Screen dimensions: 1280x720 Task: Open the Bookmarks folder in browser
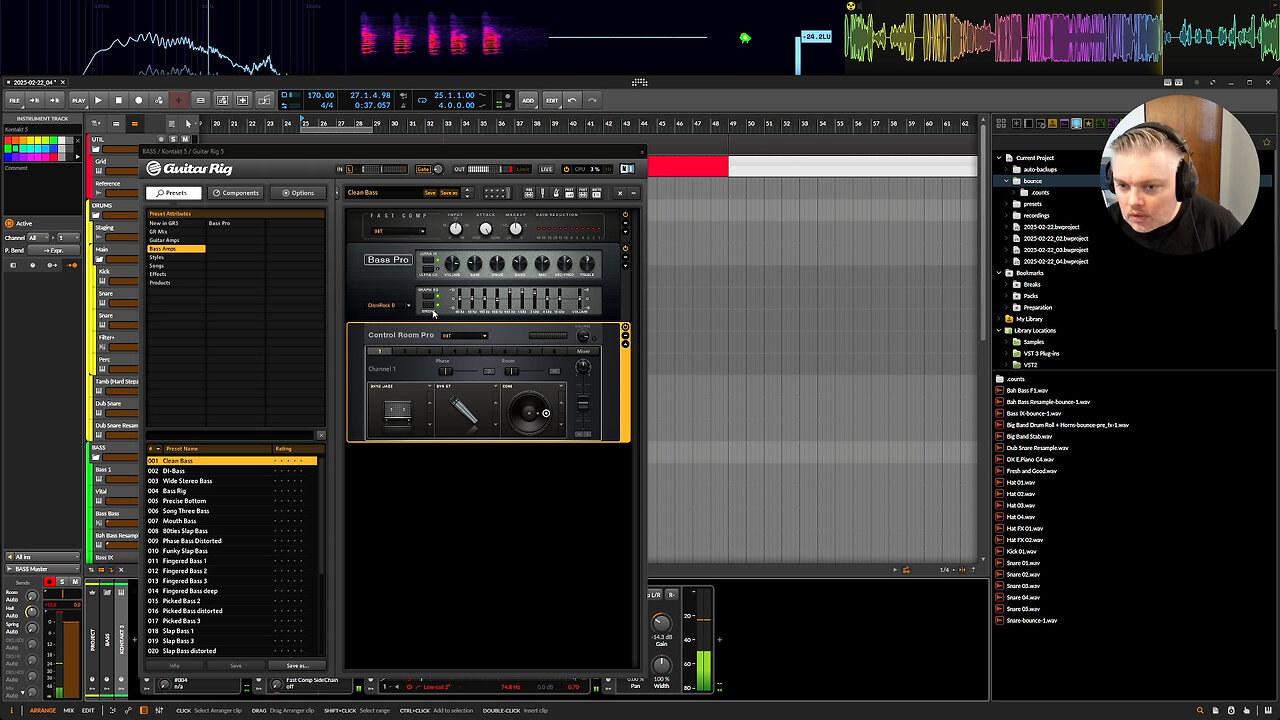(1029, 273)
